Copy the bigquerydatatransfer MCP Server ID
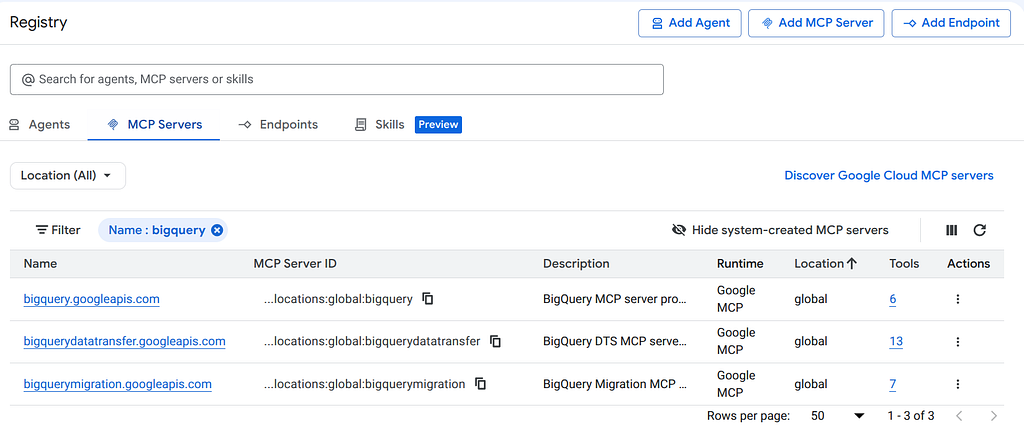The width and height of the screenshot is (1024, 426). [496, 342]
